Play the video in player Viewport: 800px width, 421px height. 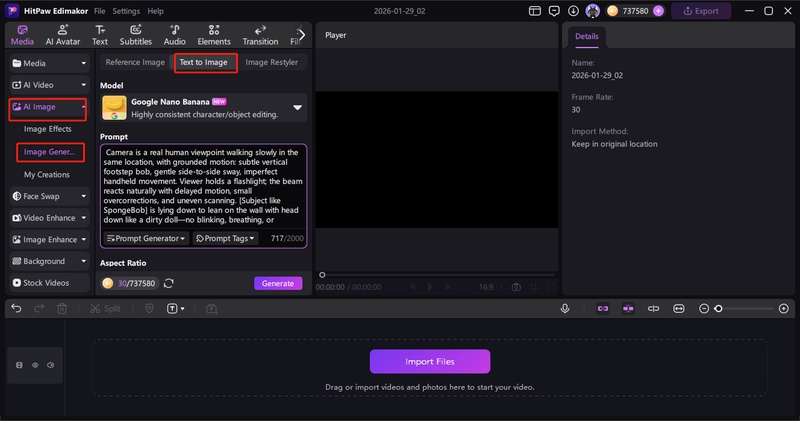click(430, 287)
